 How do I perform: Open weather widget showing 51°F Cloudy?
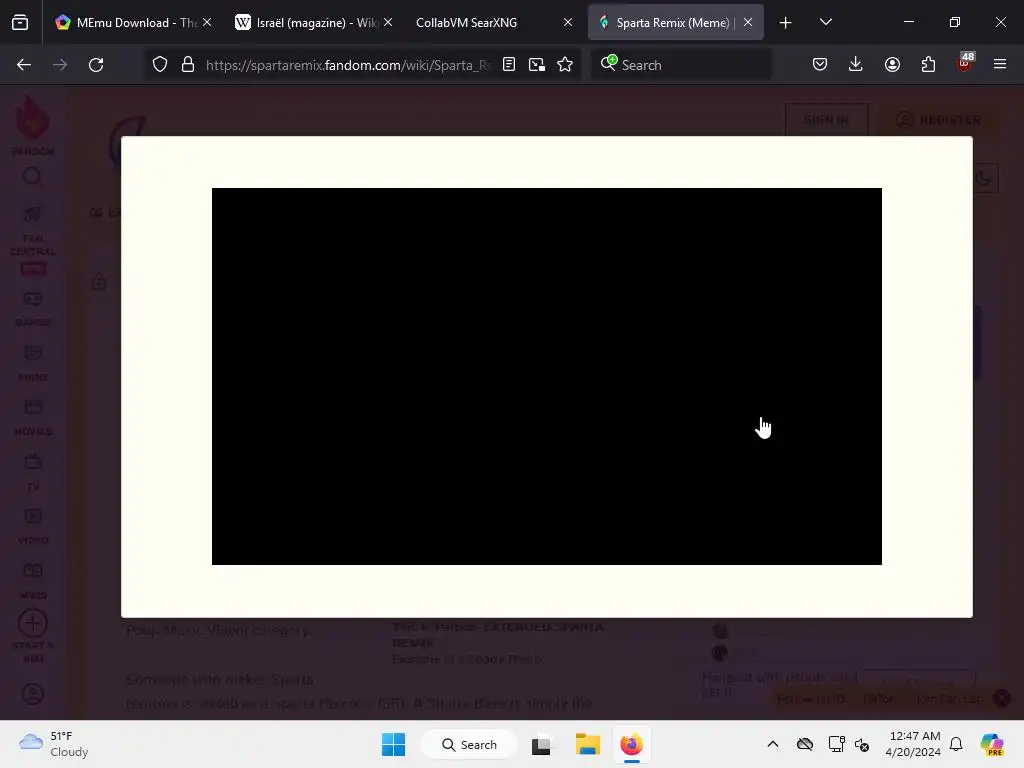[54, 744]
